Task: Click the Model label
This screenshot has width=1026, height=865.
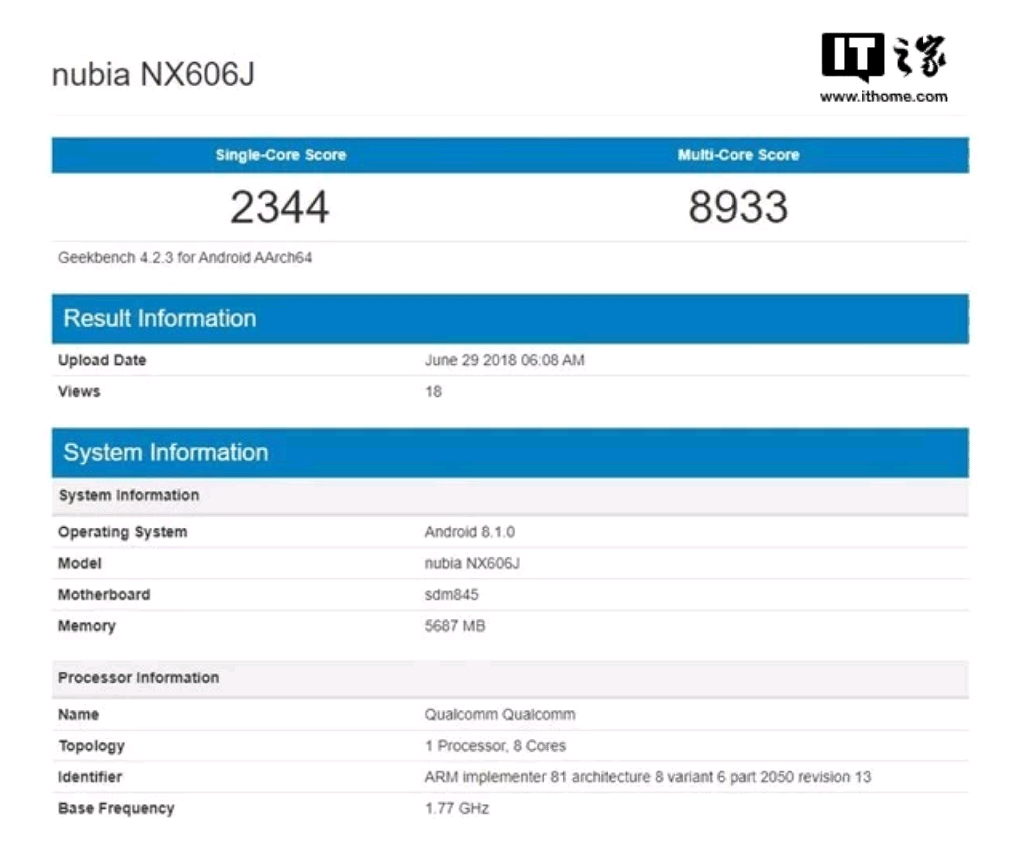Action: pyautogui.click(x=80, y=563)
